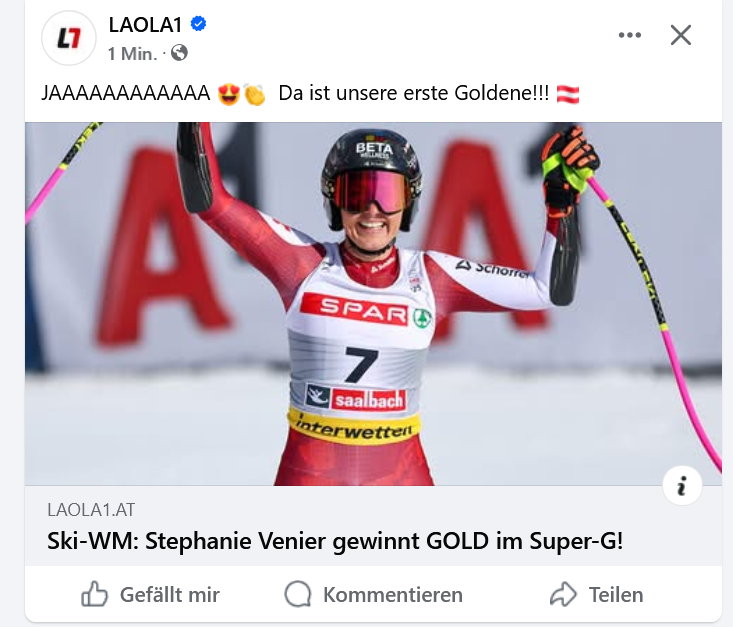Image resolution: width=733 pixels, height=627 pixels.
Task: Click the Austrian flag emoji
Action: point(568,94)
